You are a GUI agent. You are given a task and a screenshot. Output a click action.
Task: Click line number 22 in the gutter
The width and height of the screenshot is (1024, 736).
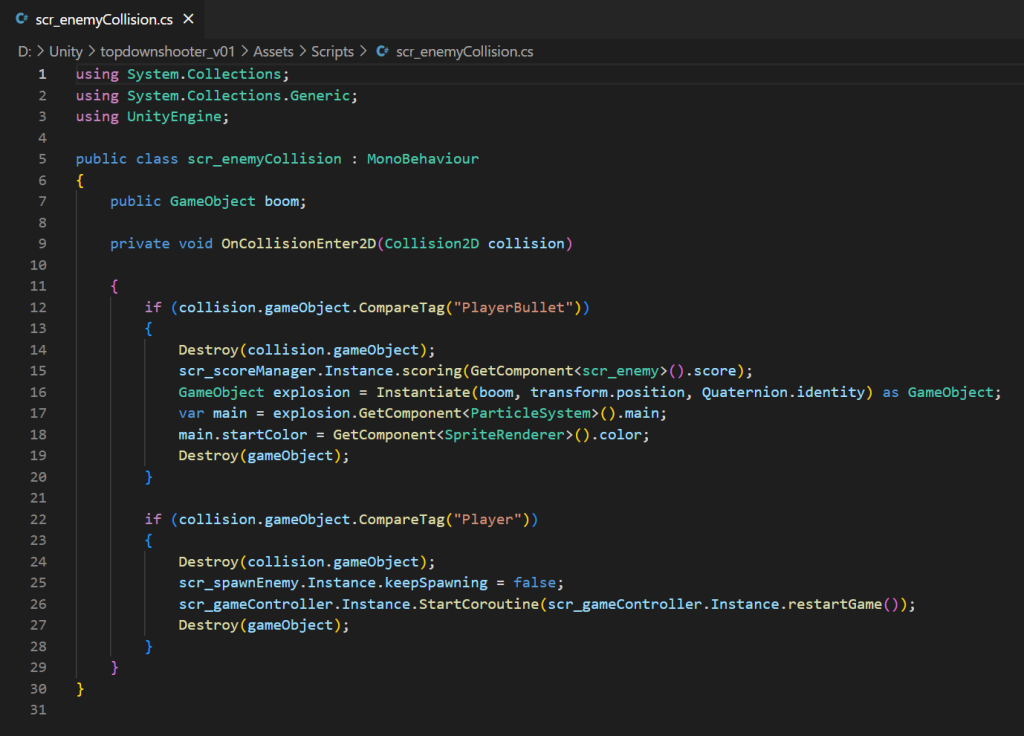[38, 519]
